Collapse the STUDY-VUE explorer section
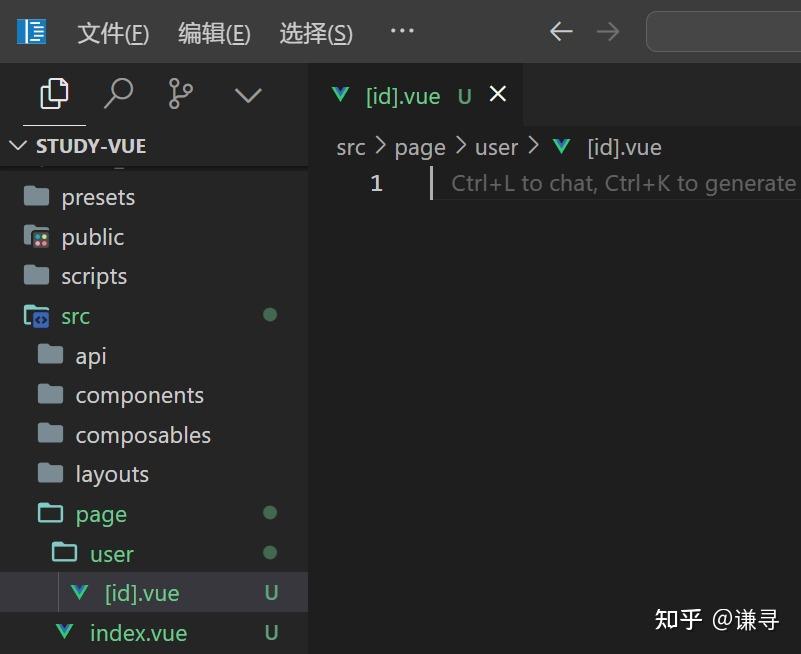 (17, 145)
